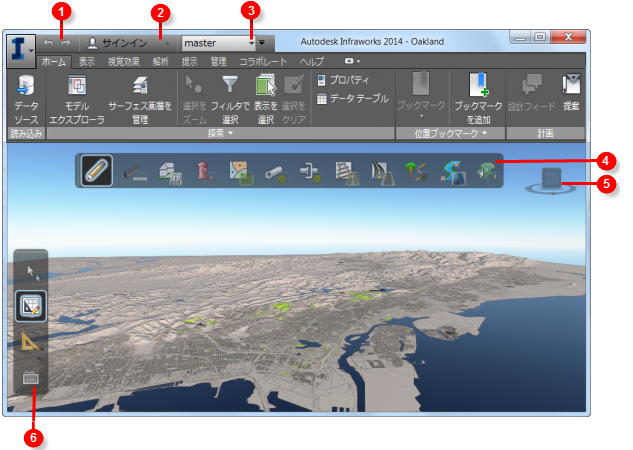Screen dimensions: 633x450
Task: Open the 解析 ribbon tab
Action: tap(160, 62)
